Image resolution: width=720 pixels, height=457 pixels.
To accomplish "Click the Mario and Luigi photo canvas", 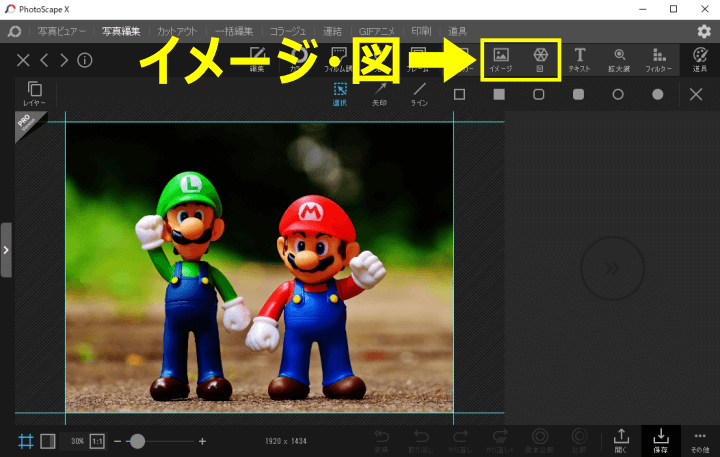I will click(x=259, y=267).
